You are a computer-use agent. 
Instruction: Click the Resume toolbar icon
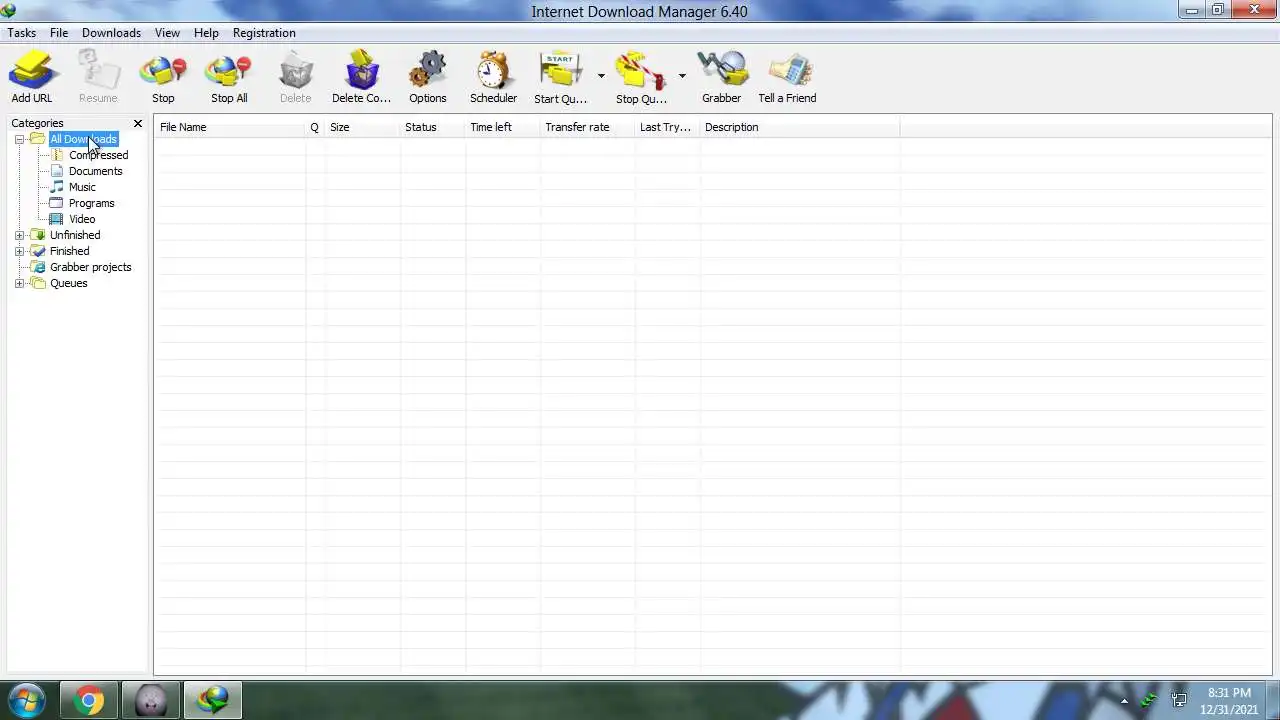click(x=98, y=72)
